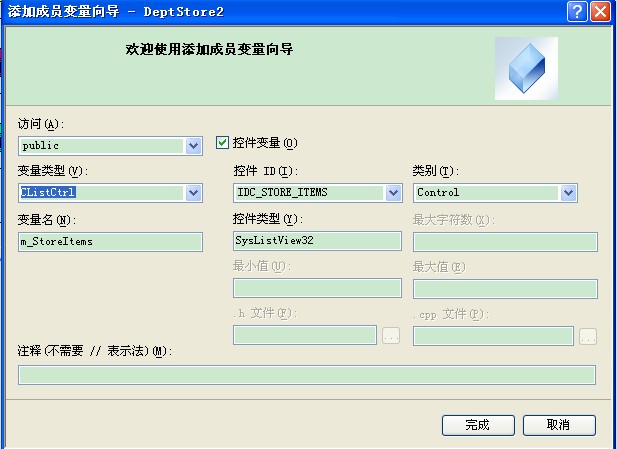Click the title bar text DeptStore2

184,11
